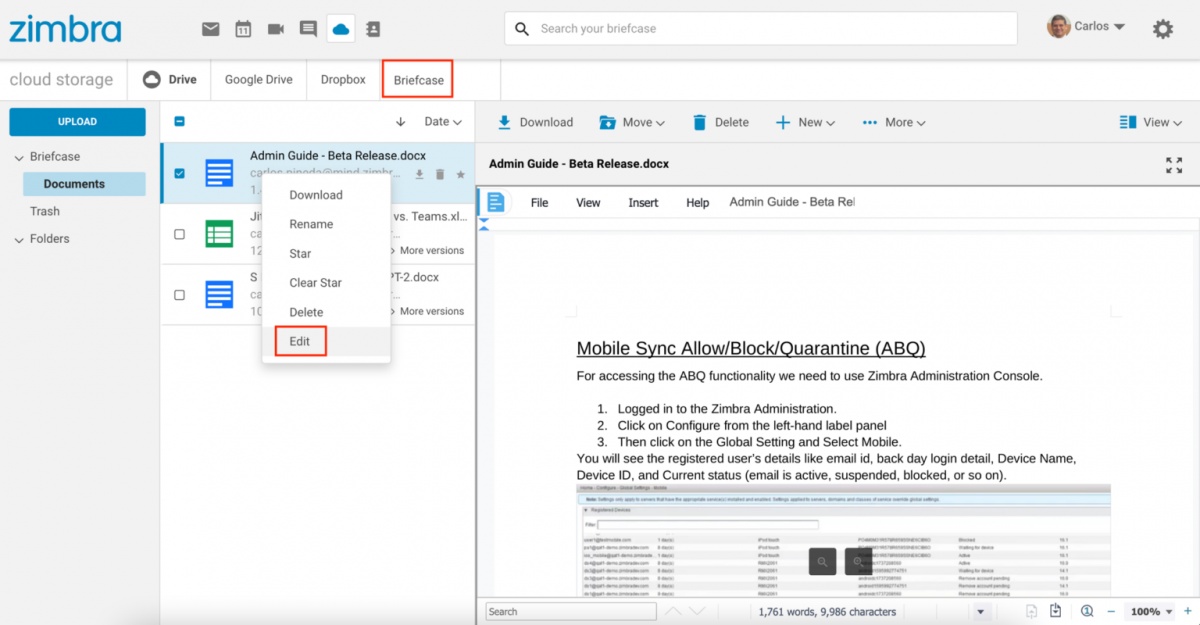Uncheck the Admin Guide file checkbox
The image size is (1200, 625).
click(180, 173)
